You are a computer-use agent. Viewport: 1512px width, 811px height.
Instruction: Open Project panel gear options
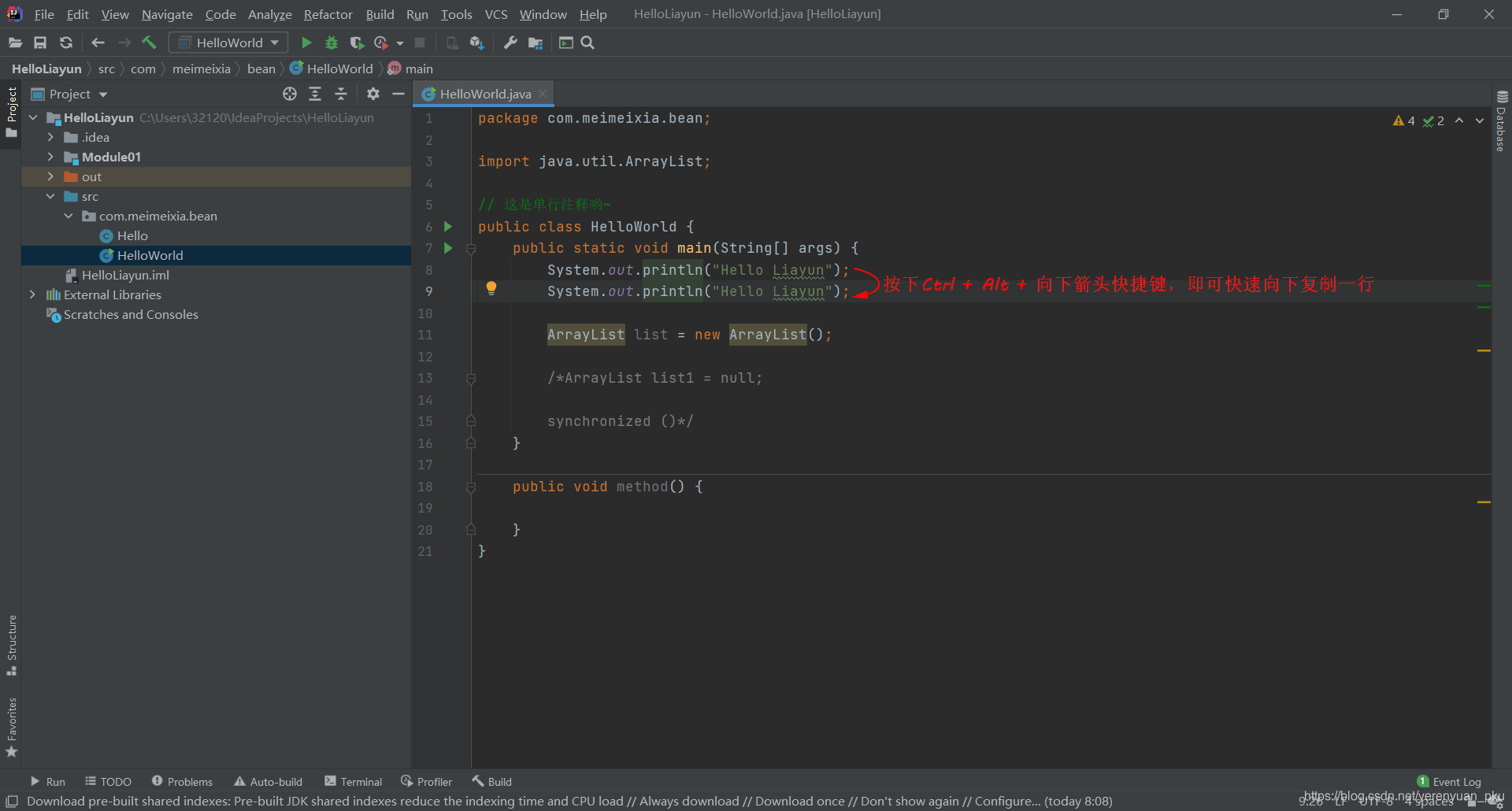click(373, 94)
